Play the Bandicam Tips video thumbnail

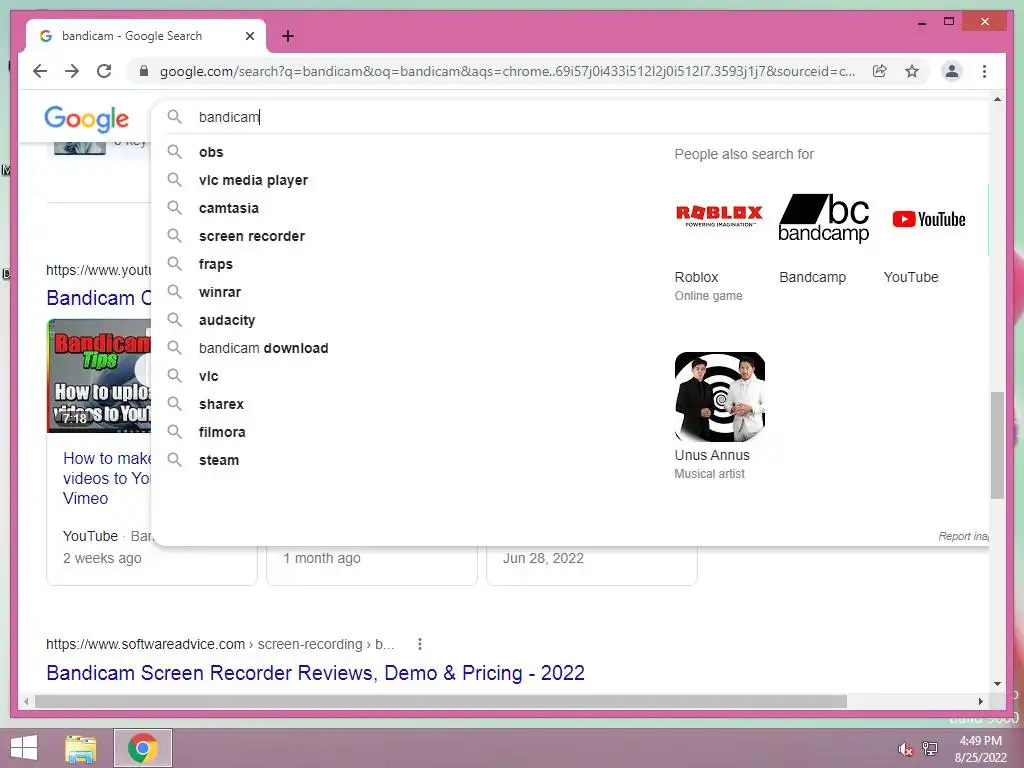(99, 376)
